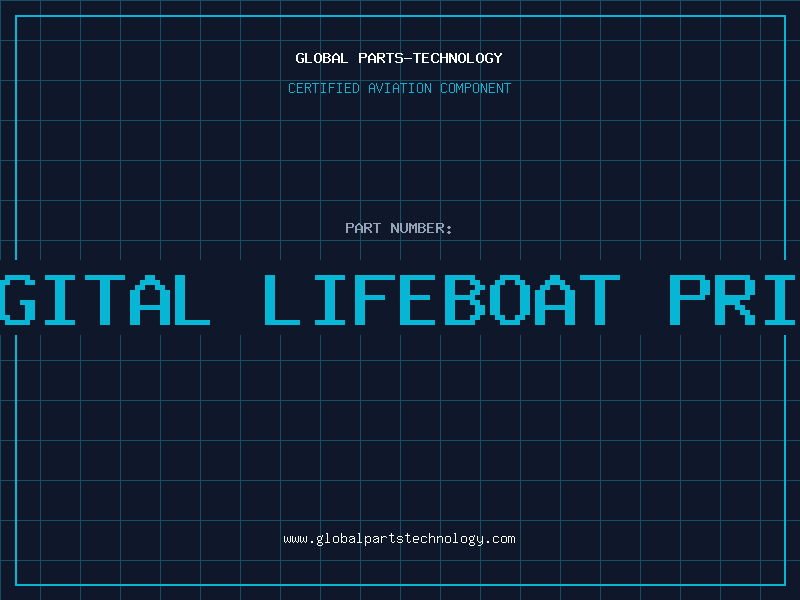Select the word TECHNOLOGY in the heading

point(458,58)
